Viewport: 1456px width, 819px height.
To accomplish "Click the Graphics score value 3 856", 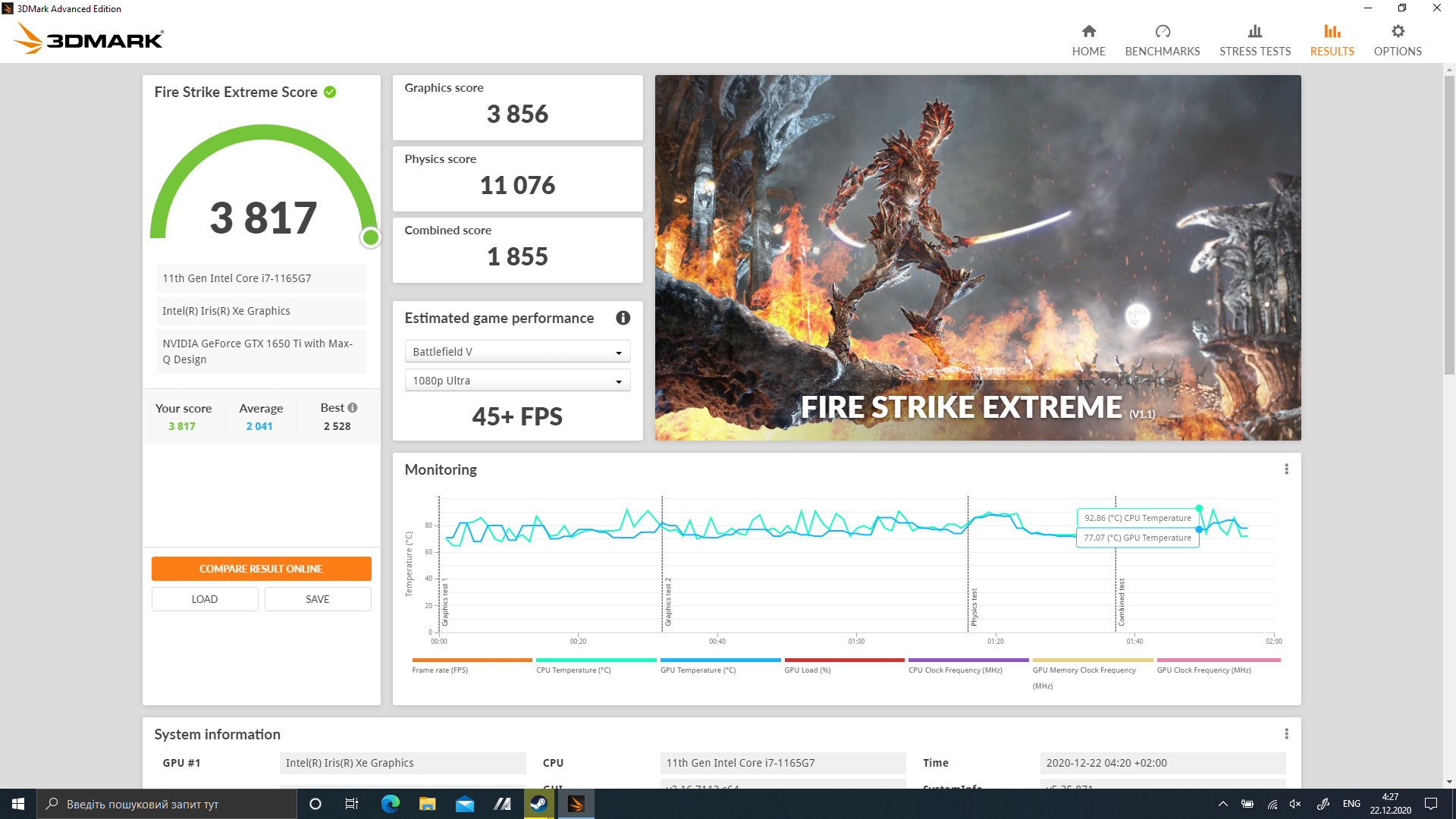I will point(517,114).
